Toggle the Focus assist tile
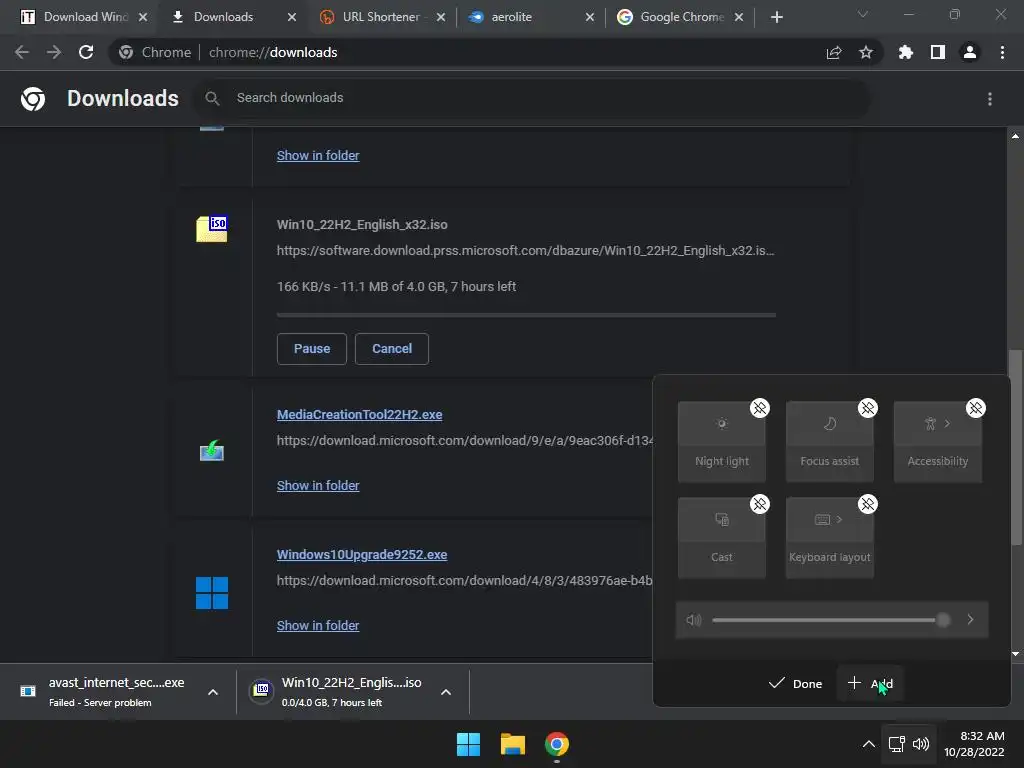Viewport: 1024px width, 768px height. 829,442
